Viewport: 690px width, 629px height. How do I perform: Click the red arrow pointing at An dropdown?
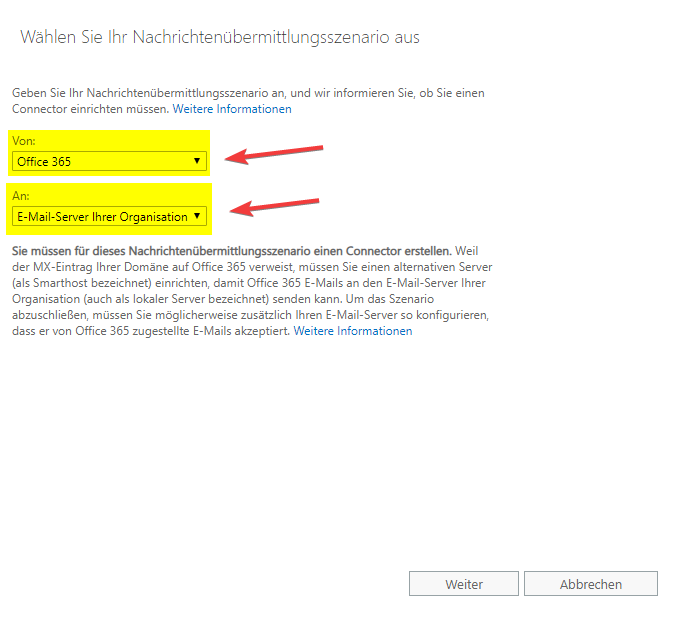275,207
